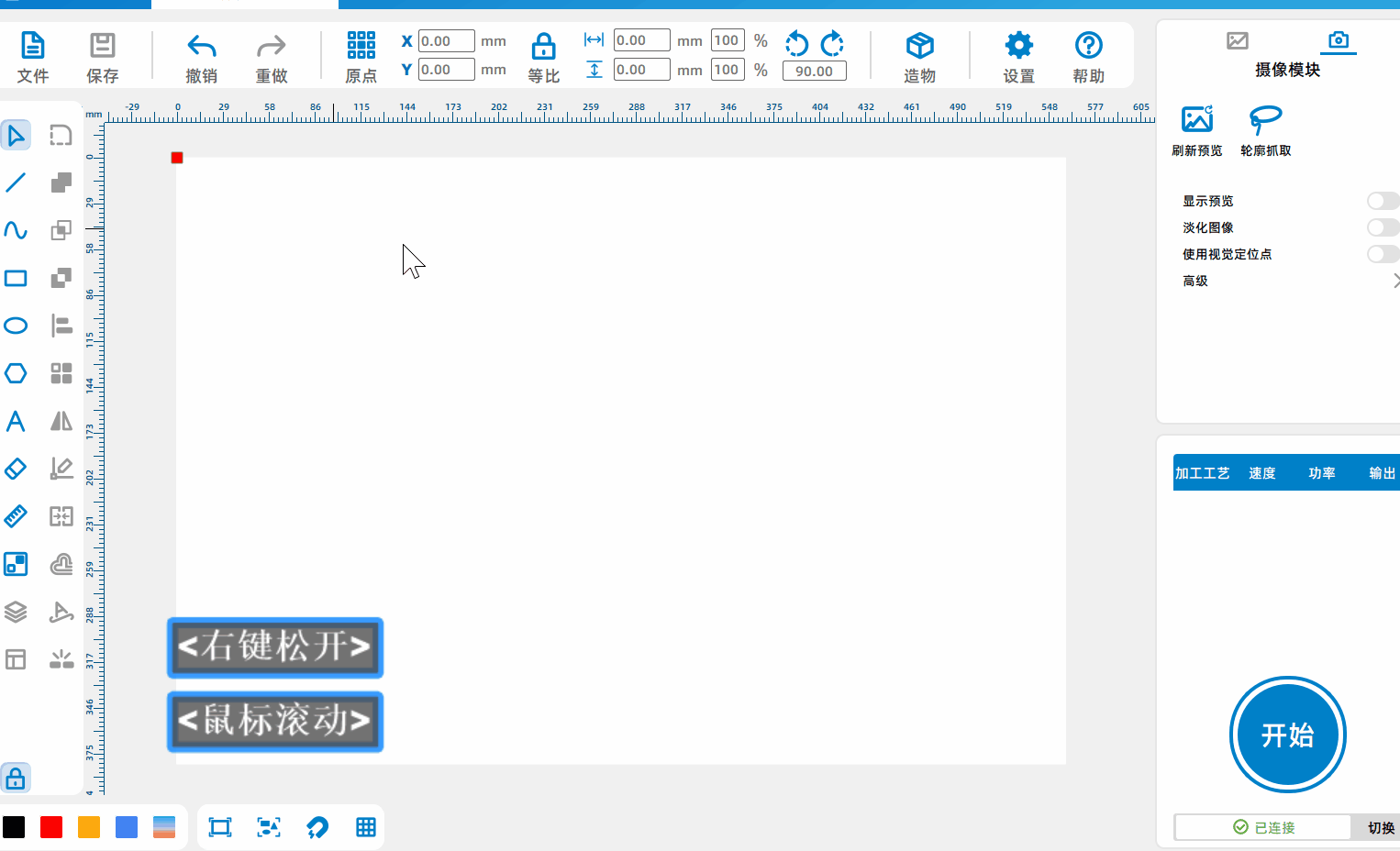Select the ruler measure tool
Screen dimensions: 1400x851
16,516
